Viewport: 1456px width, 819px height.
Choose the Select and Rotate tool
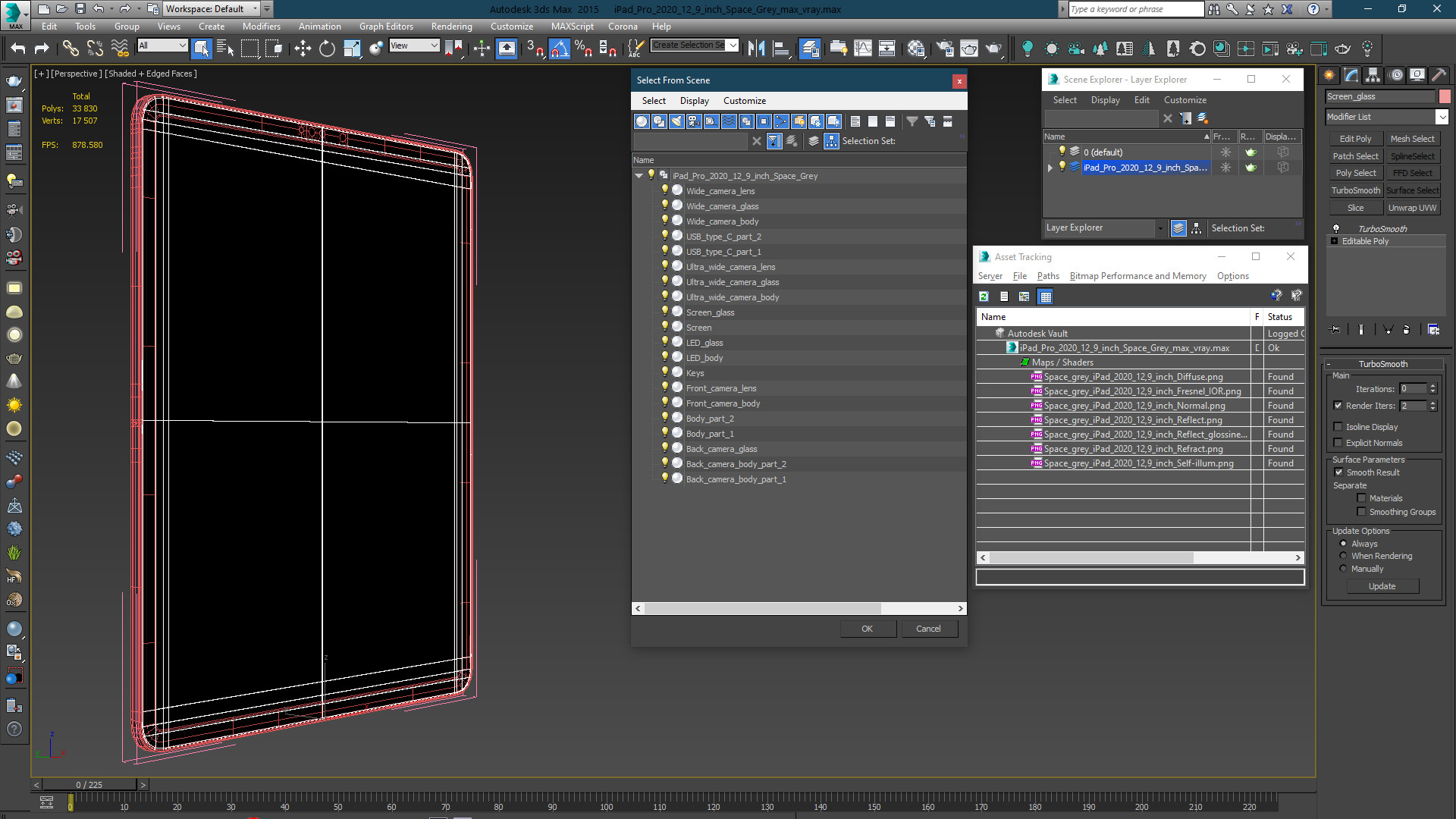tap(327, 49)
